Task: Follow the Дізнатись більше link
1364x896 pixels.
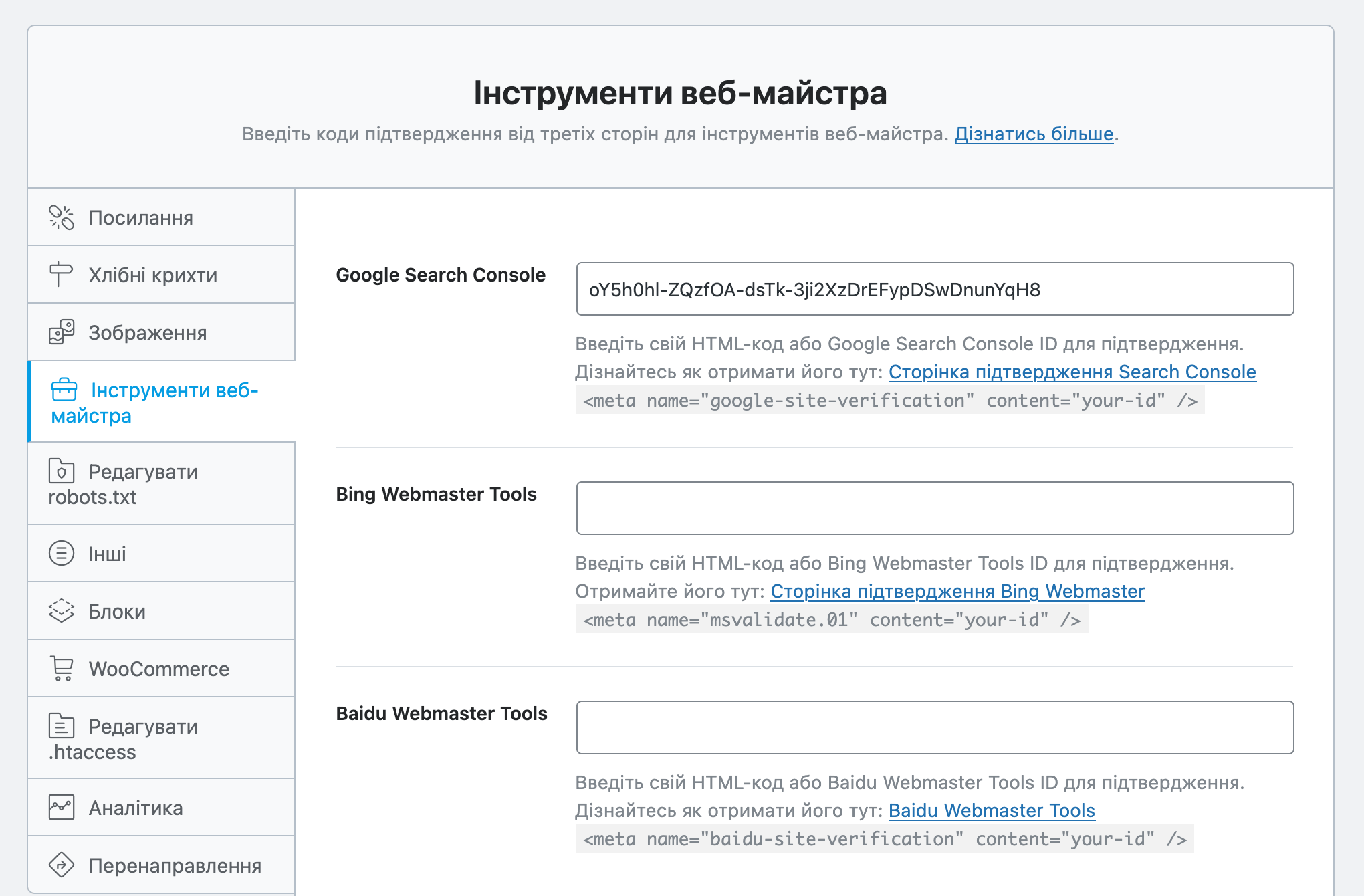Action: pyautogui.click(x=1034, y=134)
